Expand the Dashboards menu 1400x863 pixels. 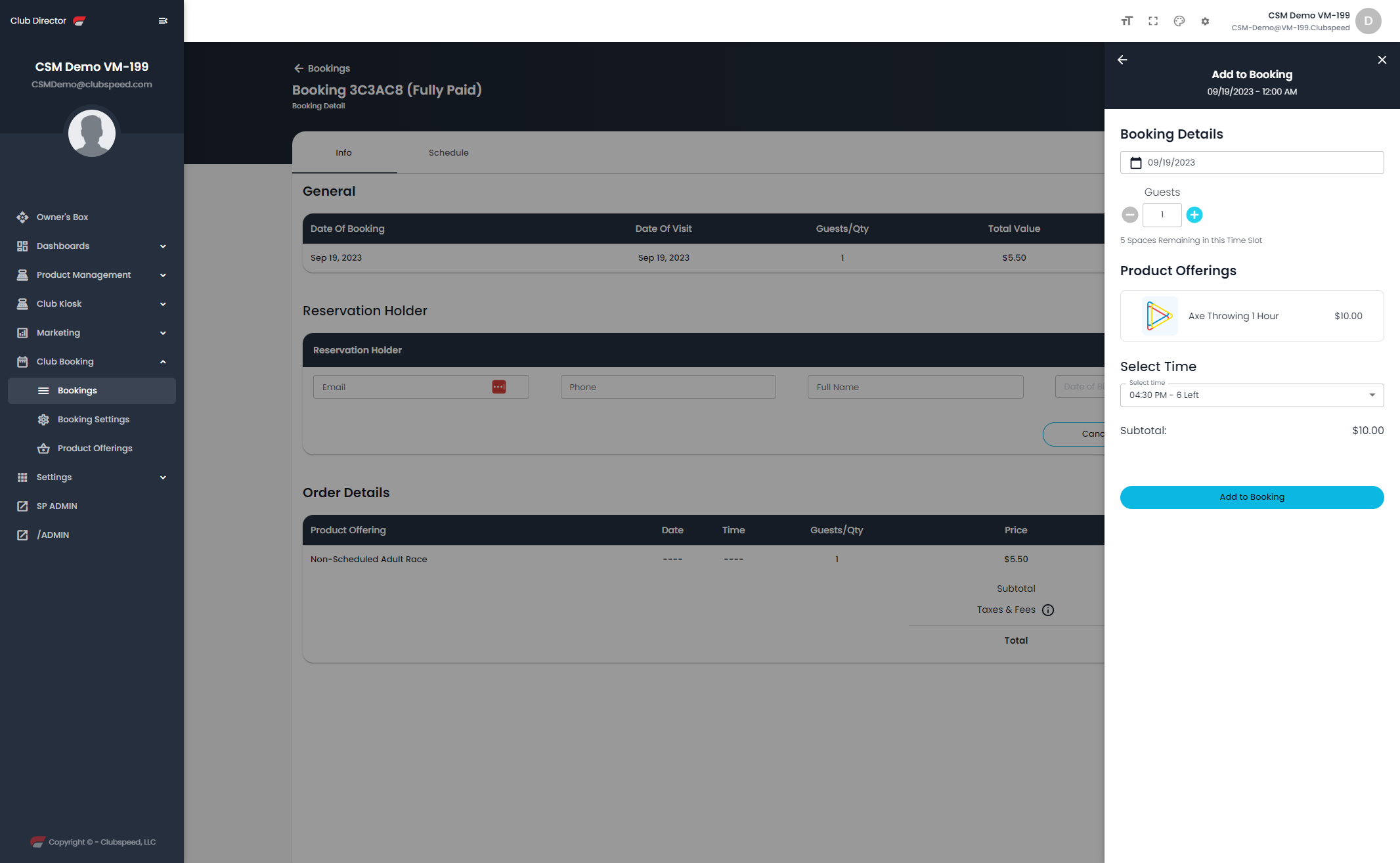92,246
